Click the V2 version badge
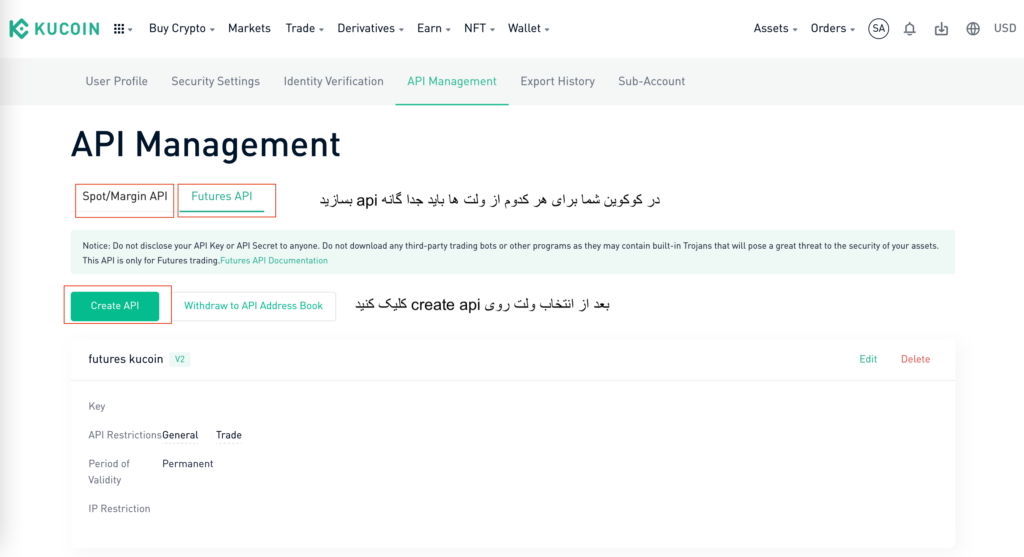 click(180, 359)
